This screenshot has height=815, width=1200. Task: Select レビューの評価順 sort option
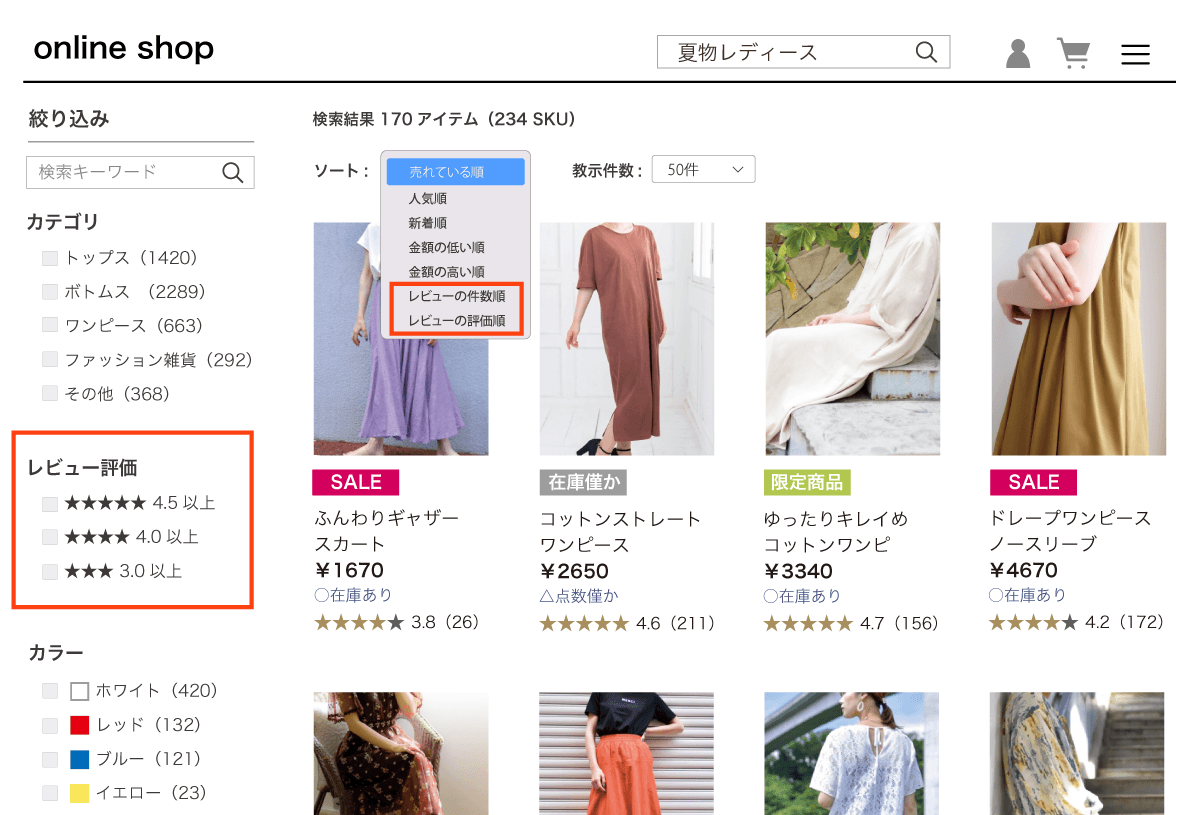point(456,321)
